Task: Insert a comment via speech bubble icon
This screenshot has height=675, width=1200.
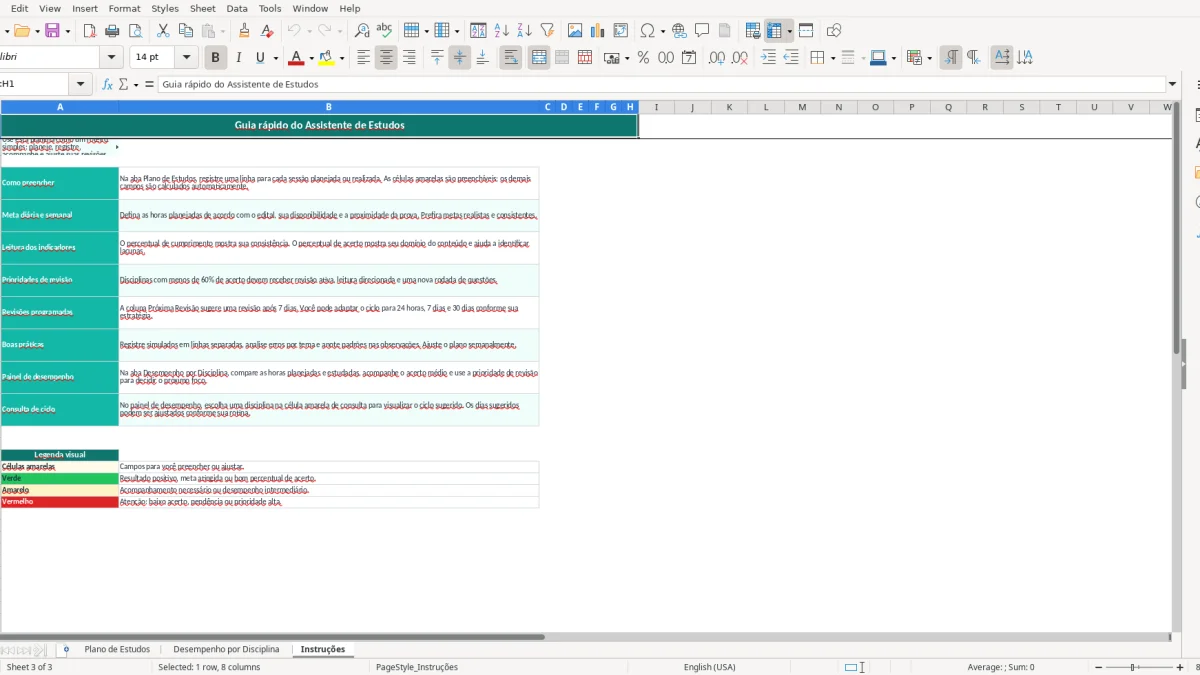Action: coord(702,31)
